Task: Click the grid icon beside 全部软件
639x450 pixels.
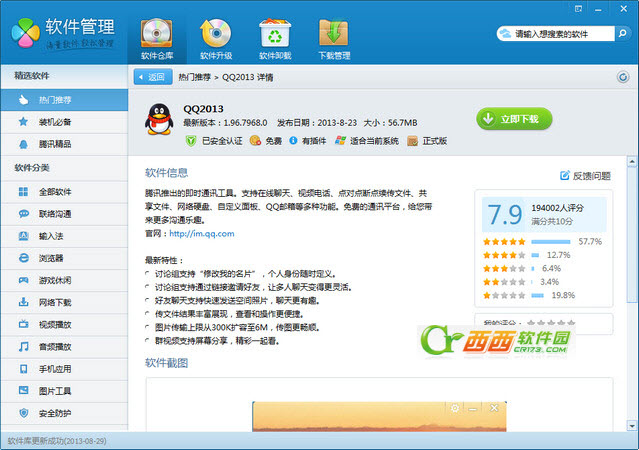Action: click(23, 192)
